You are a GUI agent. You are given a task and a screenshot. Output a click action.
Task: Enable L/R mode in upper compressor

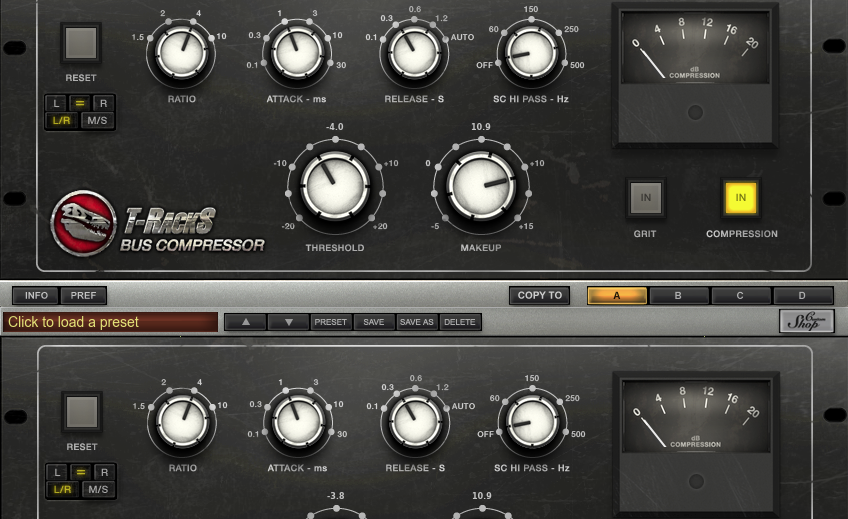pyautogui.click(x=61, y=120)
